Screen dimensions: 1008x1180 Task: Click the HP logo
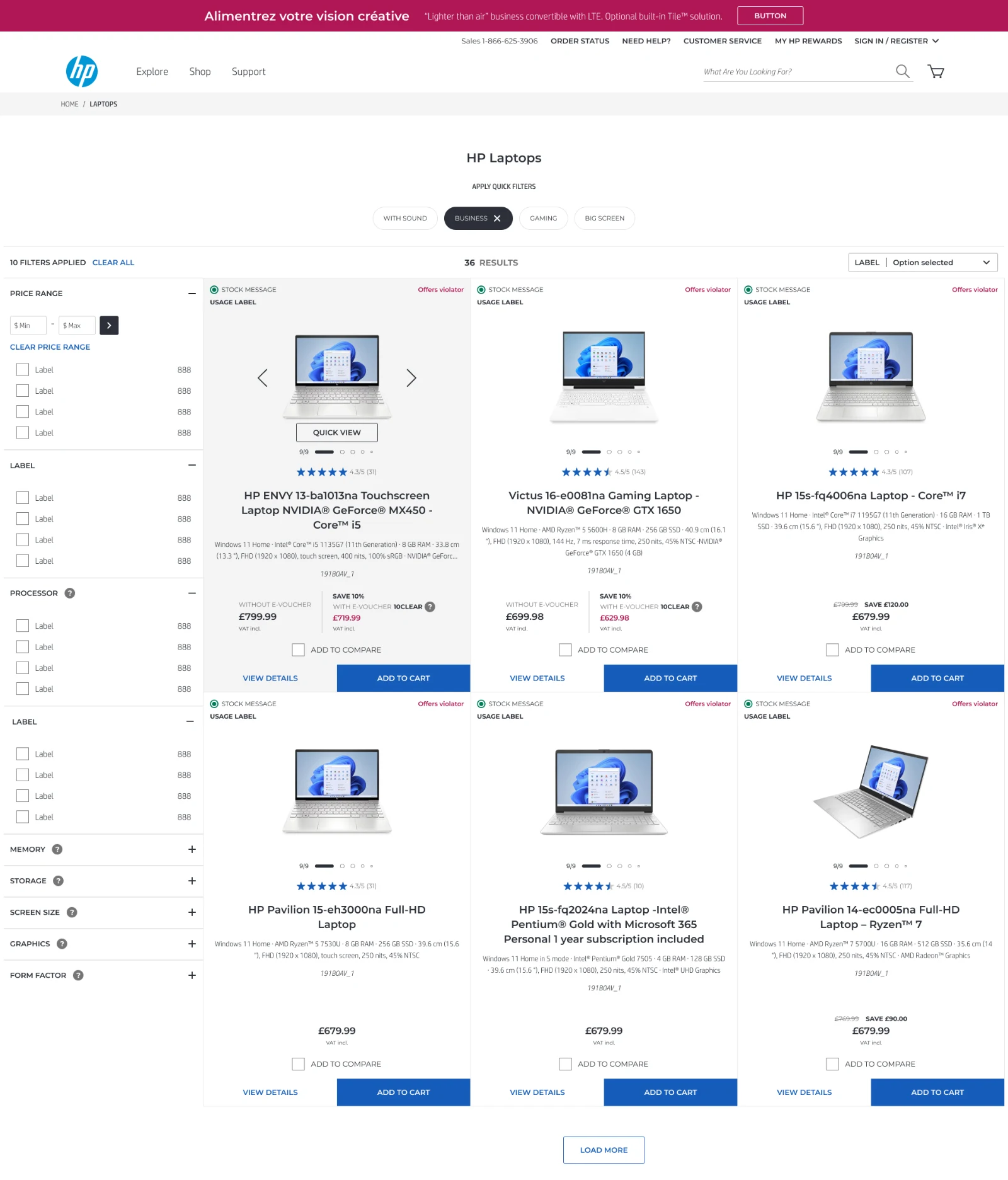pyautogui.click(x=82, y=71)
